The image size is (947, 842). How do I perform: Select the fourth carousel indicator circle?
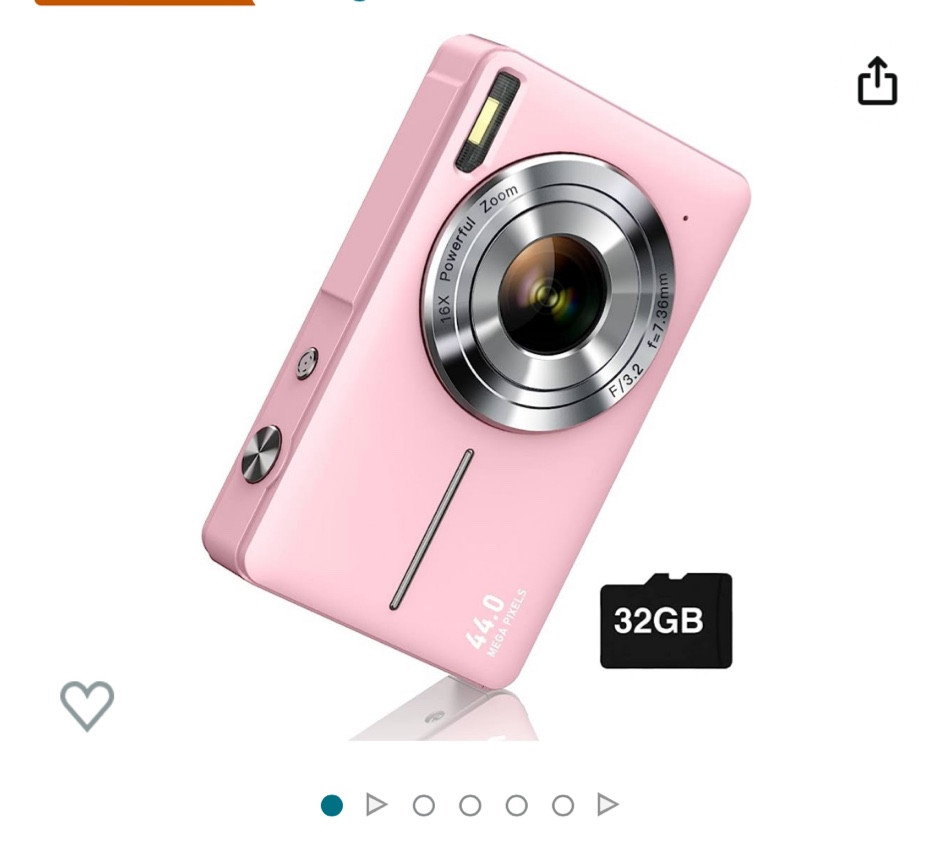click(x=470, y=805)
